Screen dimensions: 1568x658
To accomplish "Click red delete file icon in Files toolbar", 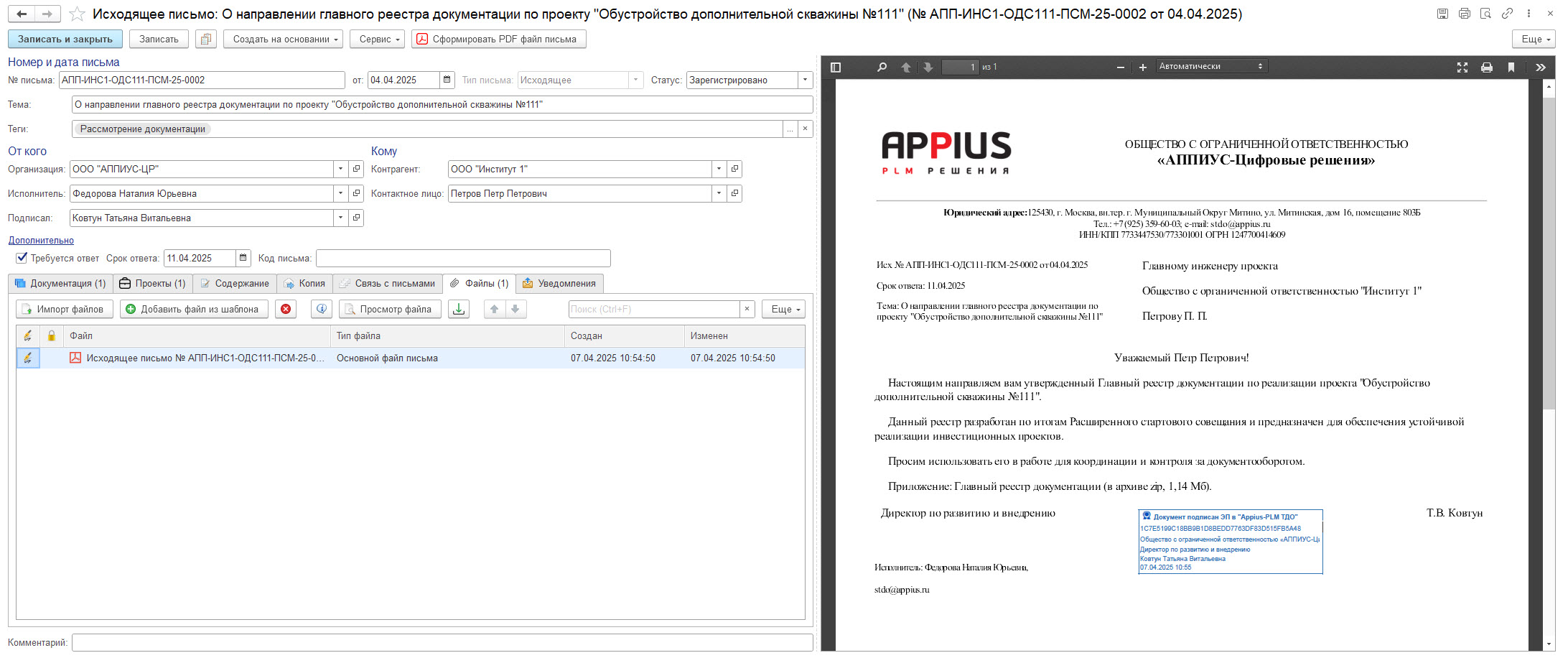I will click(286, 309).
